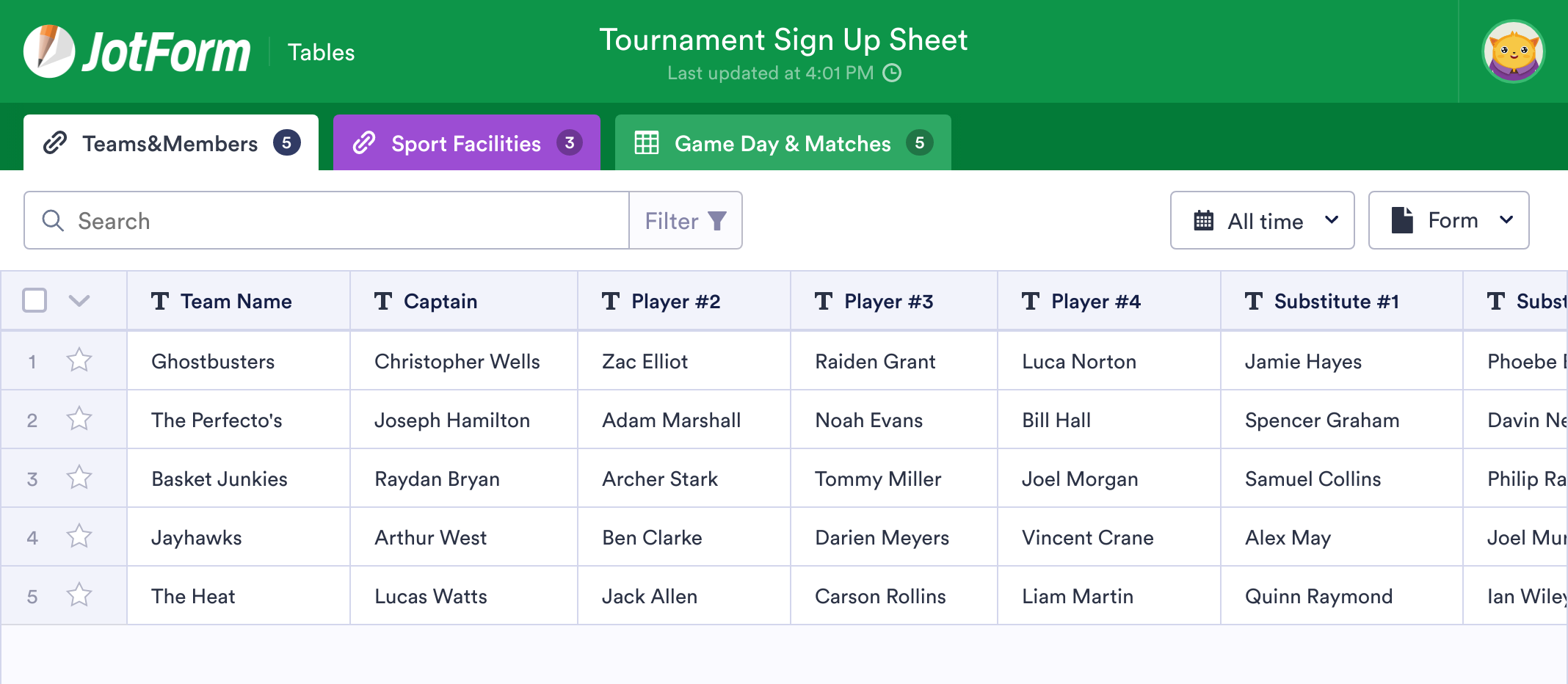Image resolution: width=1568 pixels, height=684 pixels.
Task: Open the All time date range dropdown
Action: pyautogui.click(x=1262, y=220)
